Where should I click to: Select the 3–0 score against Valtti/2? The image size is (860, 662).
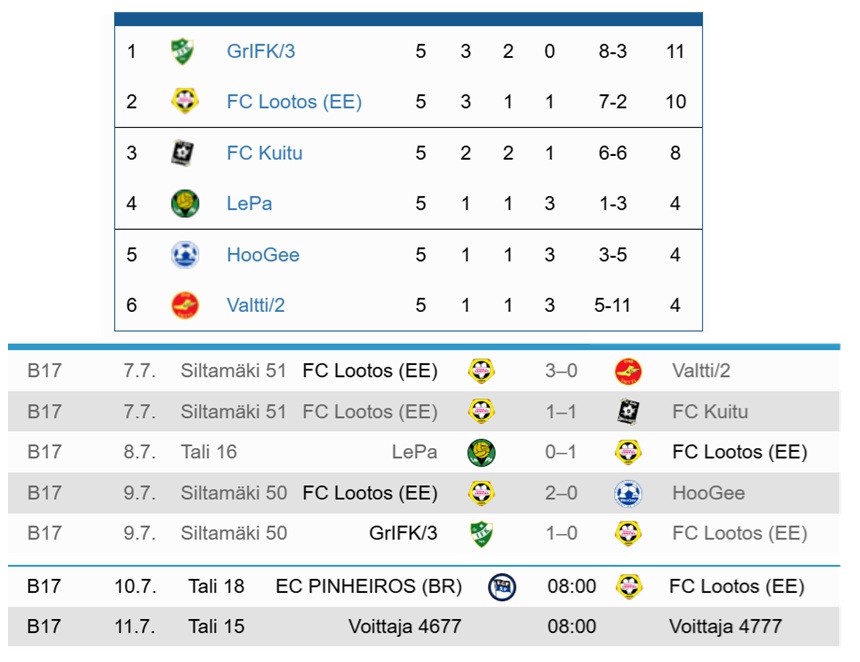[x=561, y=371]
